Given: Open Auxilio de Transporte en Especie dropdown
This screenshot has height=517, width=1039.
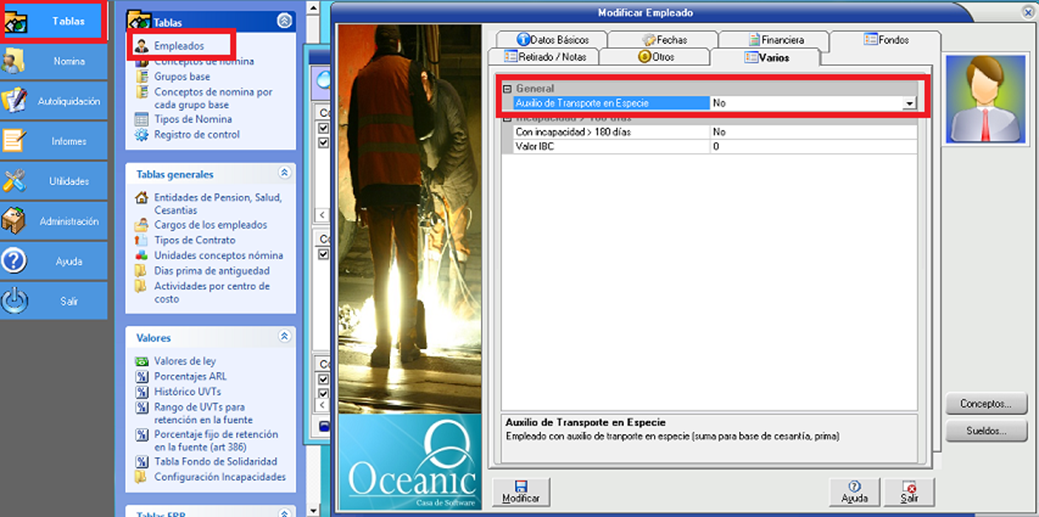Looking at the screenshot, I should [909, 103].
